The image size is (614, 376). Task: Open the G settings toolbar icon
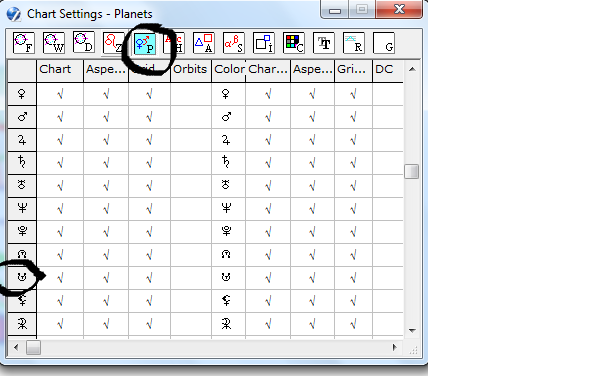click(384, 43)
